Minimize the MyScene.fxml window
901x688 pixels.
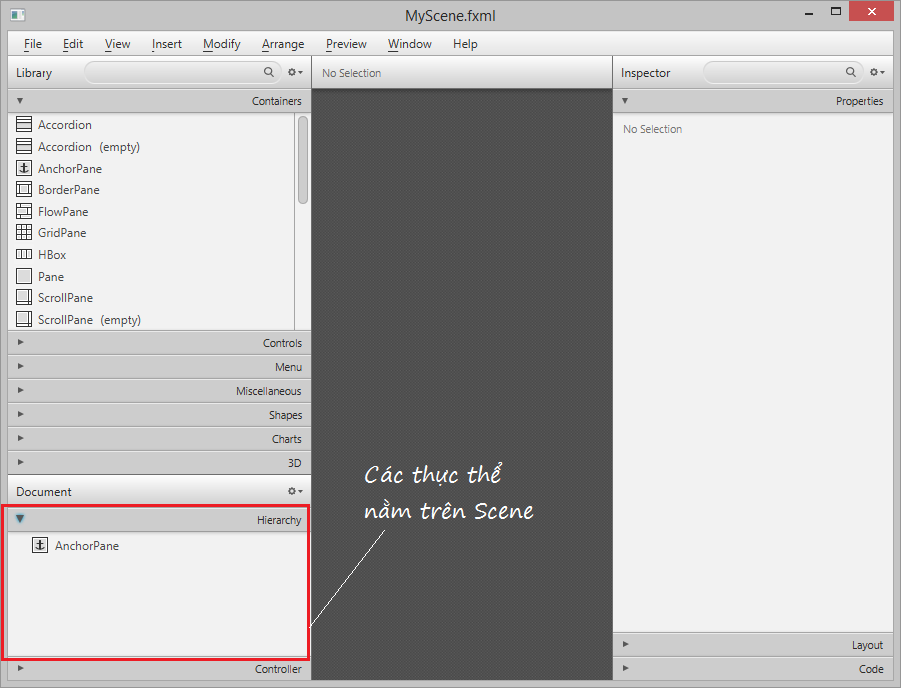tap(809, 13)
